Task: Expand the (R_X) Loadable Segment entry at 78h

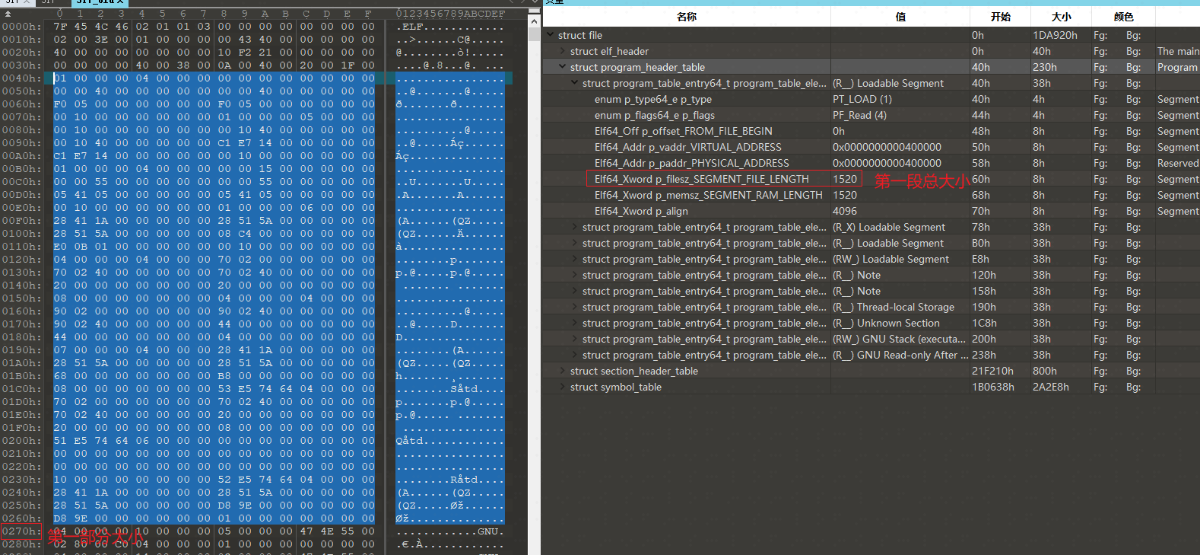Action: (x=576, y=227)
